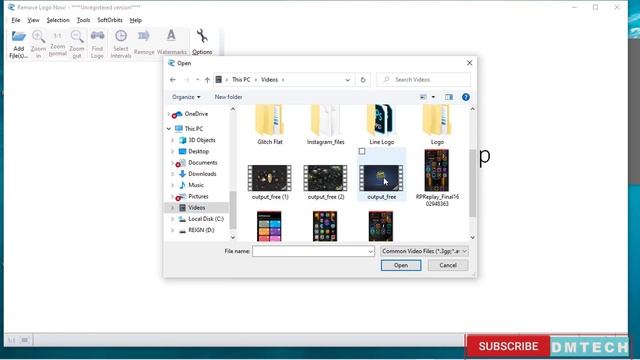Select OneDrive in the navigation pane
Image resolution: width=640 pixels, height=360 pixels.
click(196, 114)
